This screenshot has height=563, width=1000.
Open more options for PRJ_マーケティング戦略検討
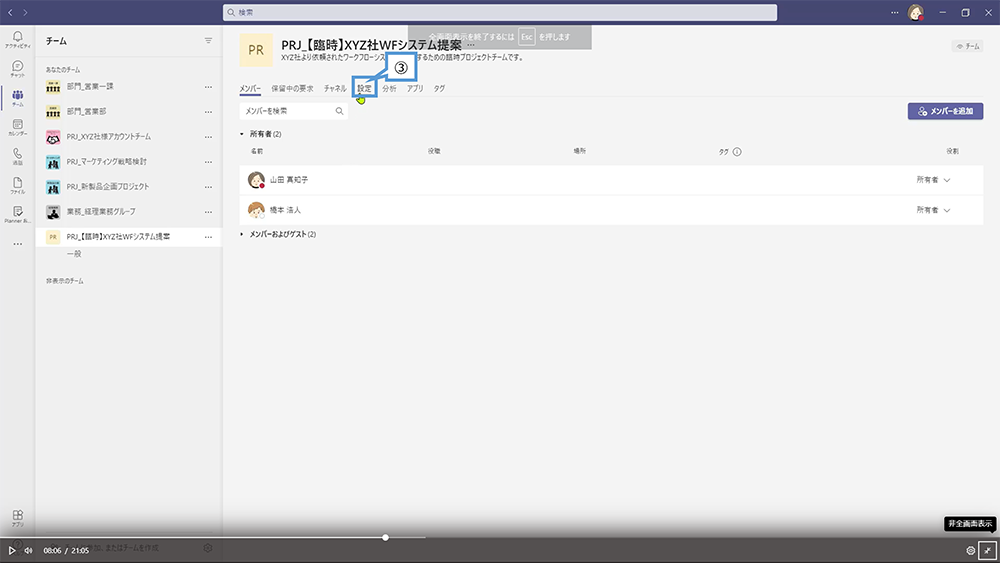pos(208,162)
